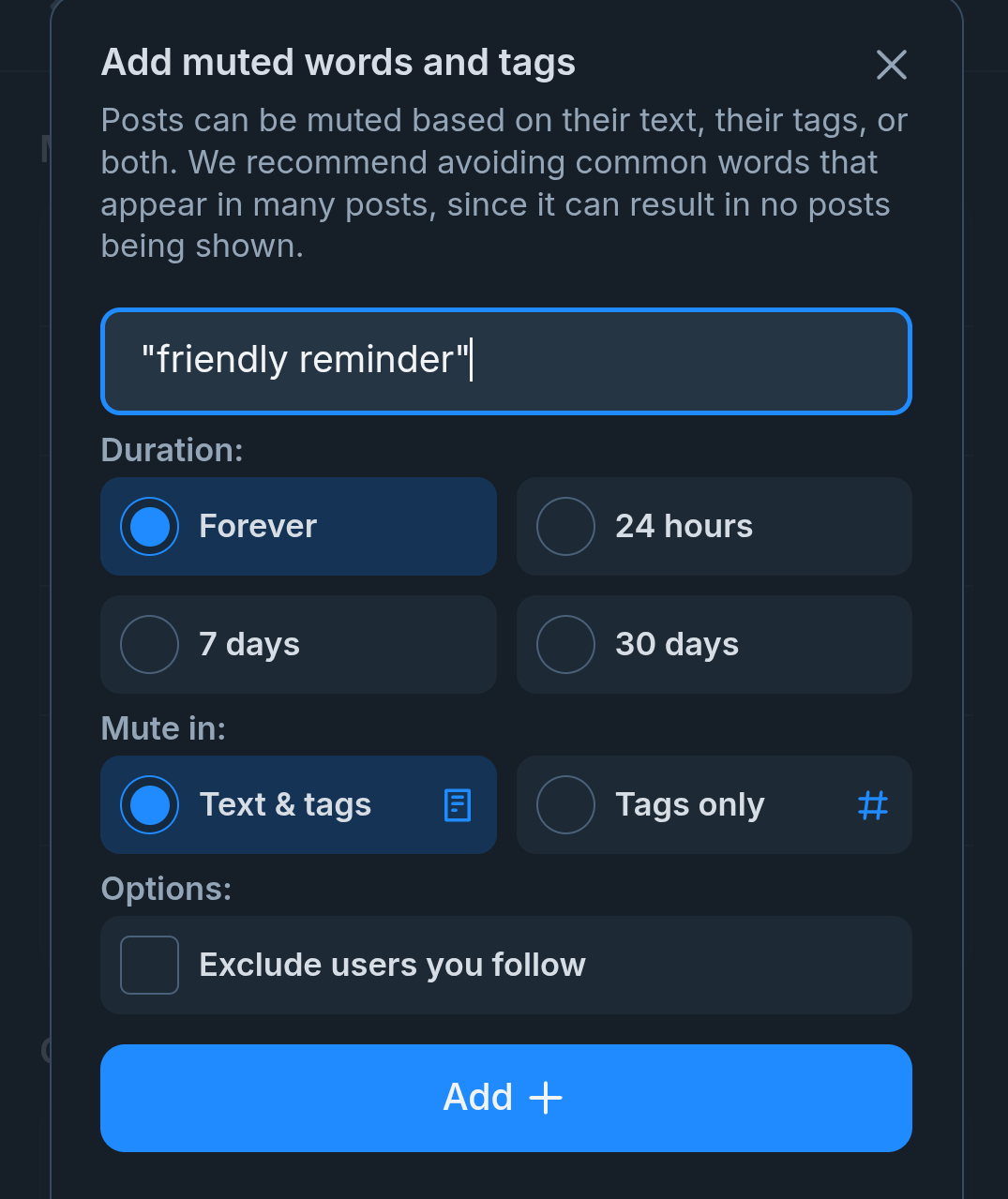The image size is (1008, 1199).
Task: Click the hashtag icon beside Tags only
Action: [x=873, y=805]
